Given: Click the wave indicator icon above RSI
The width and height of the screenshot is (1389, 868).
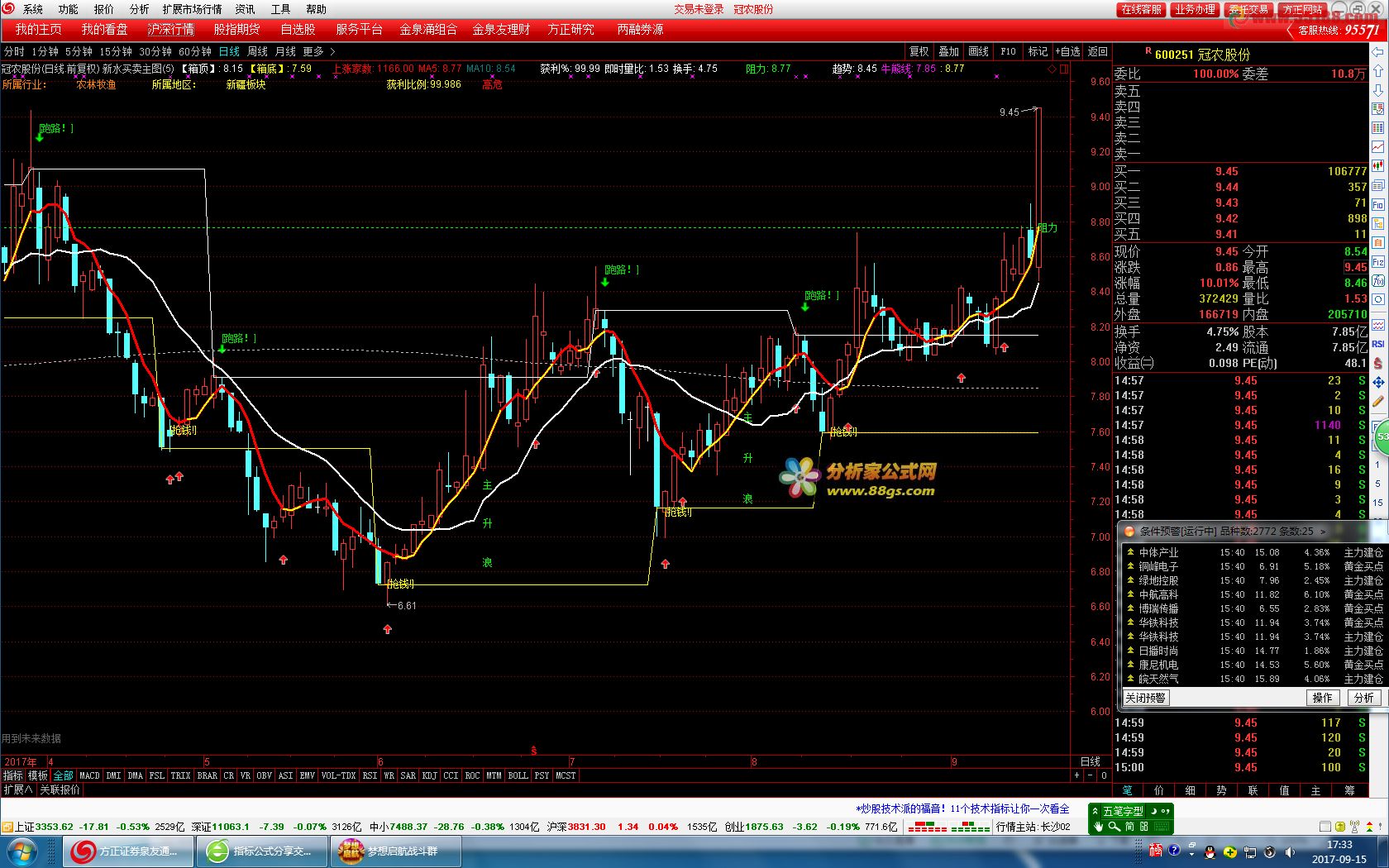Looking at the screenshot, I should point(1377,326).
